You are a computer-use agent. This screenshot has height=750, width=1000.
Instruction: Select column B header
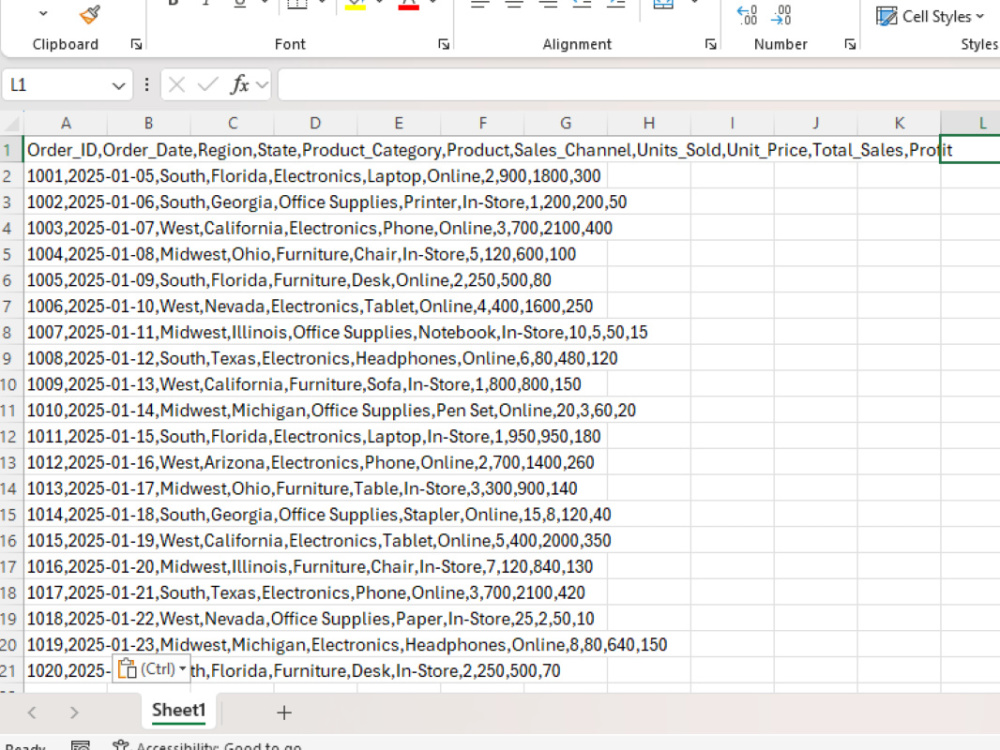coord(149,122)
